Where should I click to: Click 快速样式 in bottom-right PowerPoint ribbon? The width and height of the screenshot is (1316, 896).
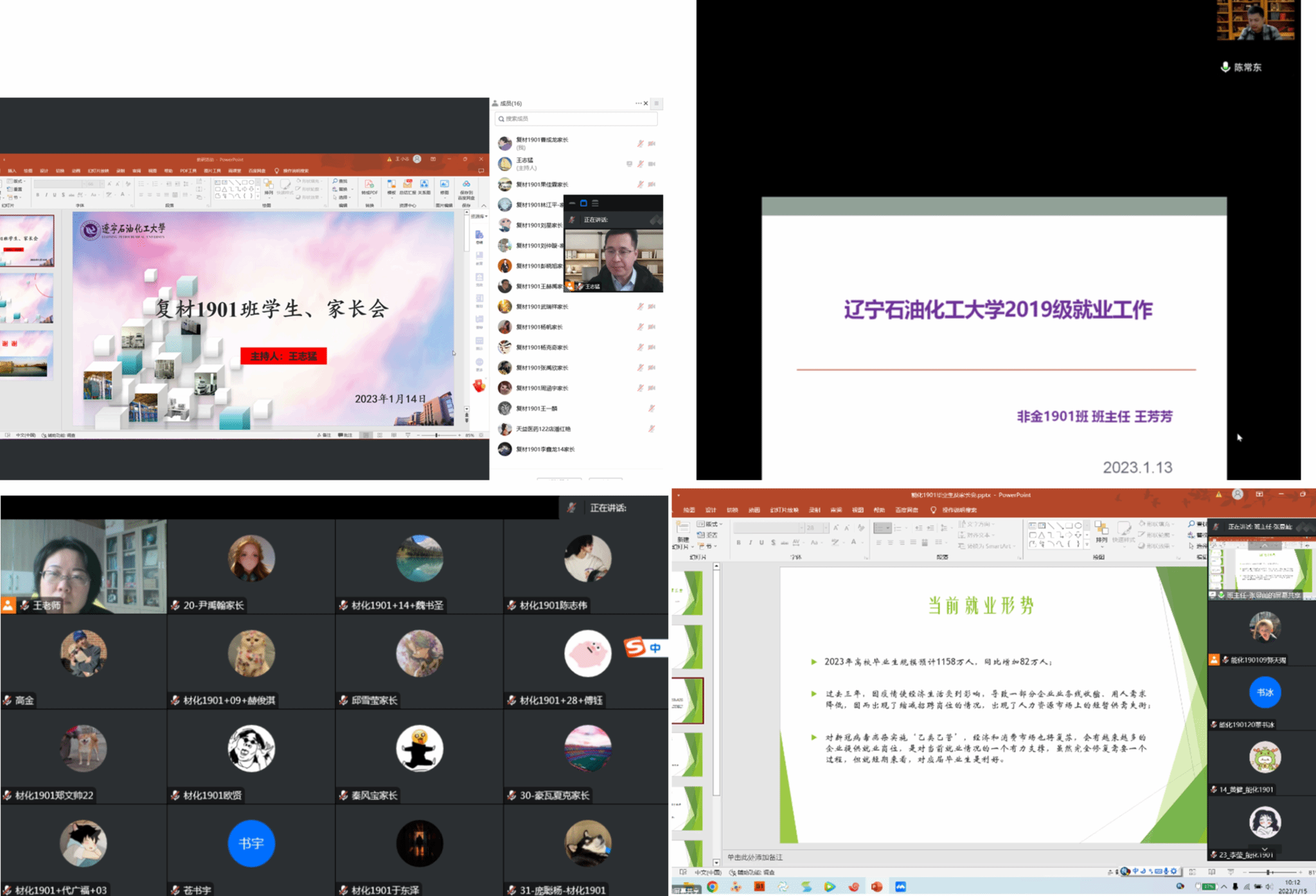[1123, 532]
